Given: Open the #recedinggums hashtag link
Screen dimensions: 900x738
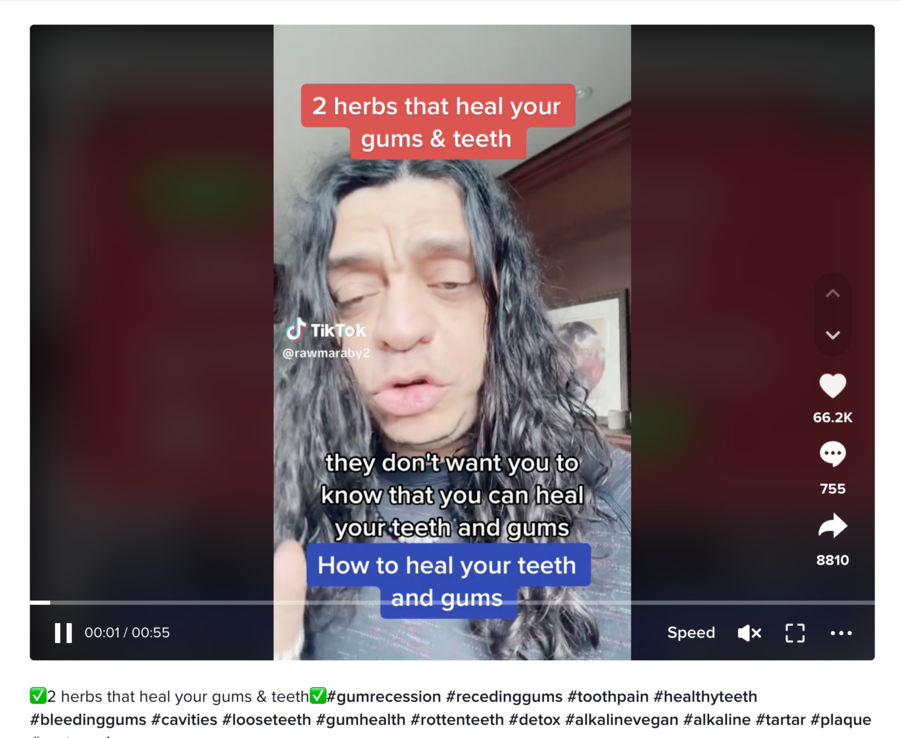Looking at the screenshot, I should pos(504,696).
